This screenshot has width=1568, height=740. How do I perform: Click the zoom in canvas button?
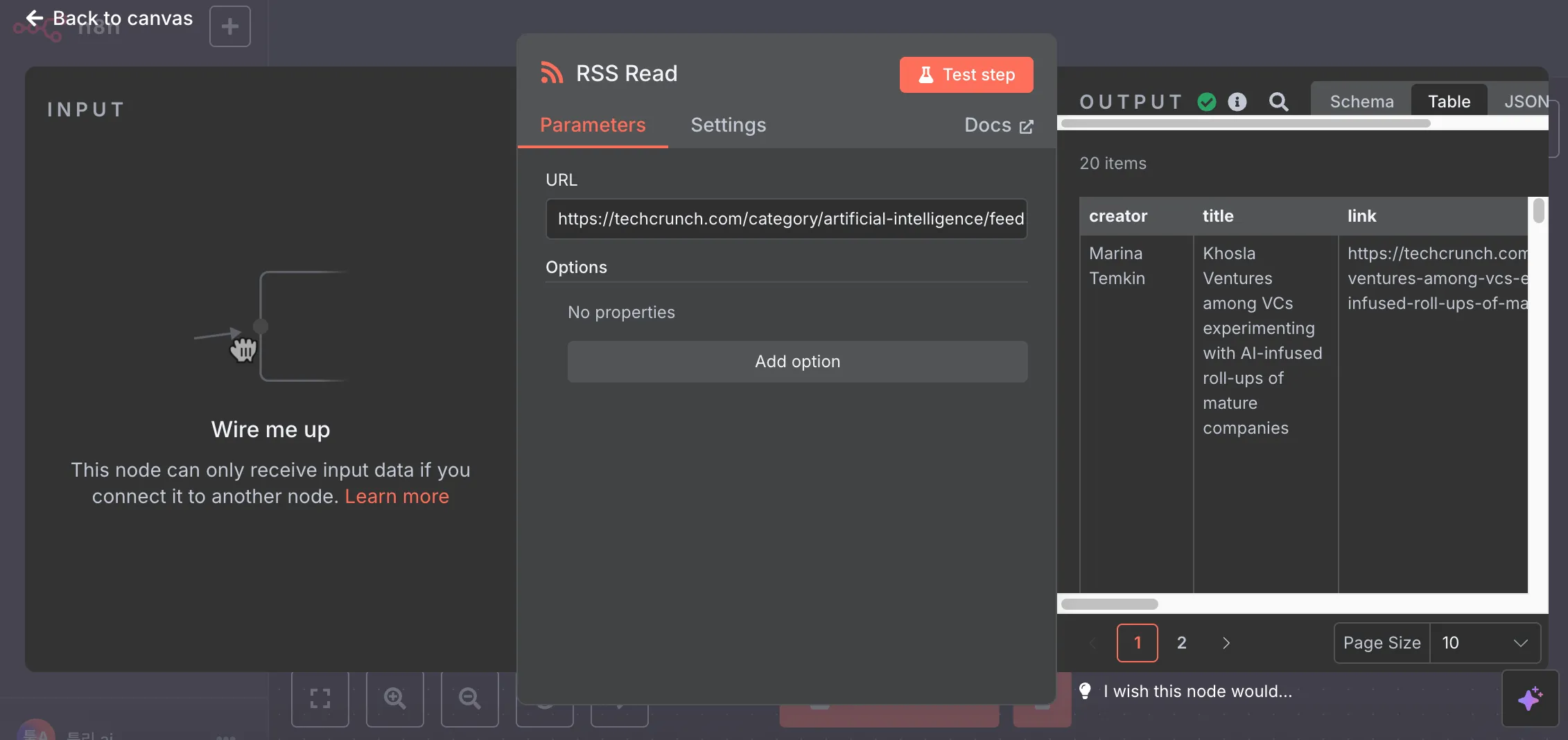(394, 698)
